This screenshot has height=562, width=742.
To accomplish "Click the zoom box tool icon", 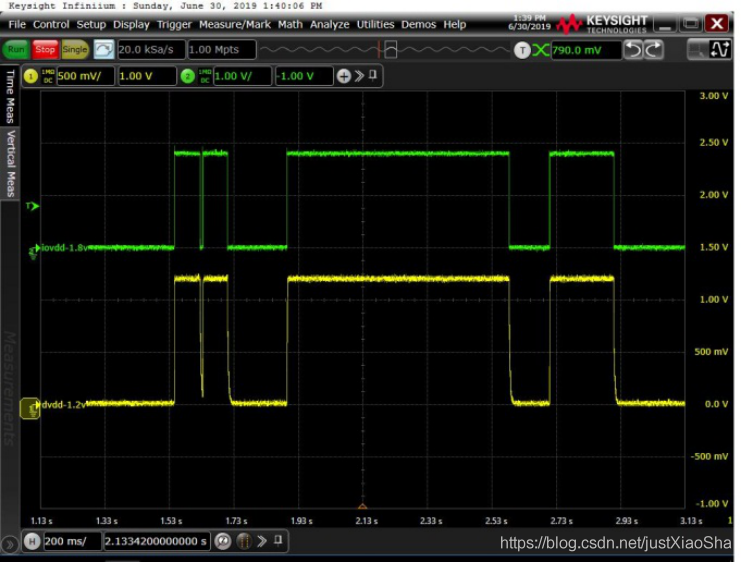I will [x=697, y=50].
